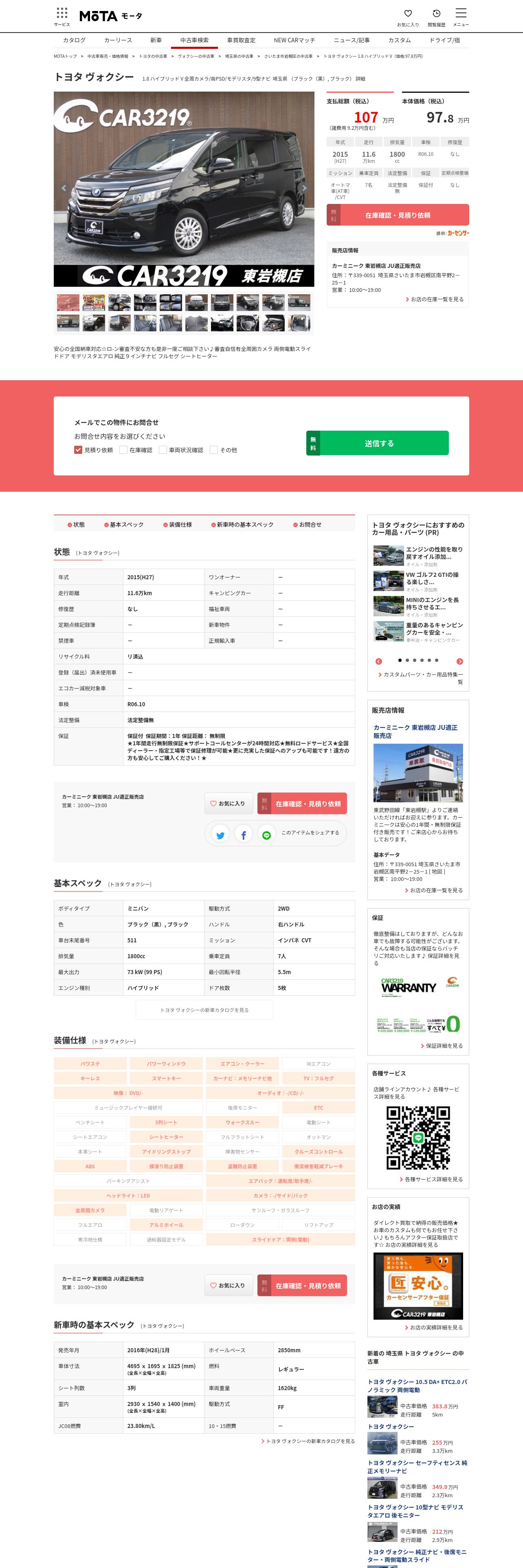
Task: Open CAR3219 WARRANTY banner image
Action: (x=418, y=1004)
